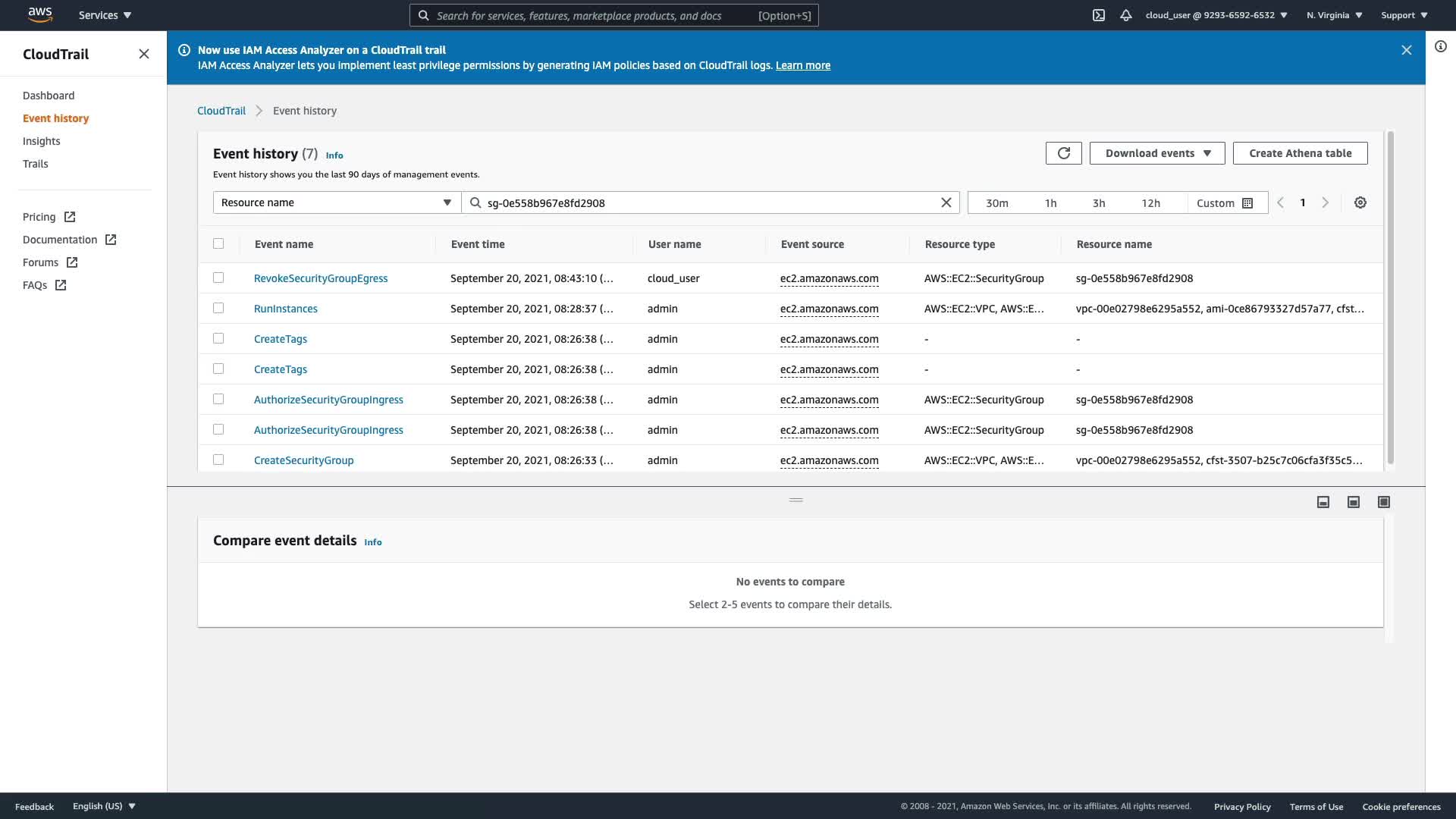The width and height of the screenshot is (1456, 819).
Task: Open the CreateSecurityGroup event link
Action: (303, 460)
